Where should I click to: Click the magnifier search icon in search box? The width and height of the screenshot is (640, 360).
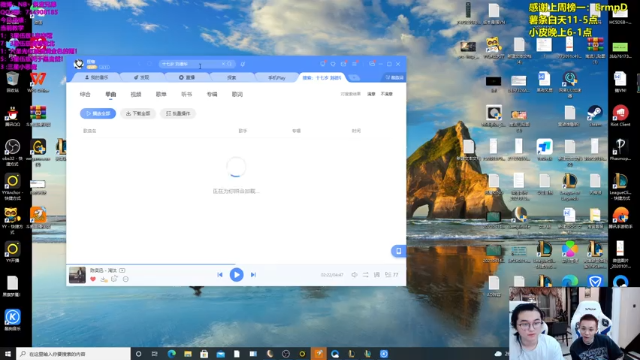(230, 64)
